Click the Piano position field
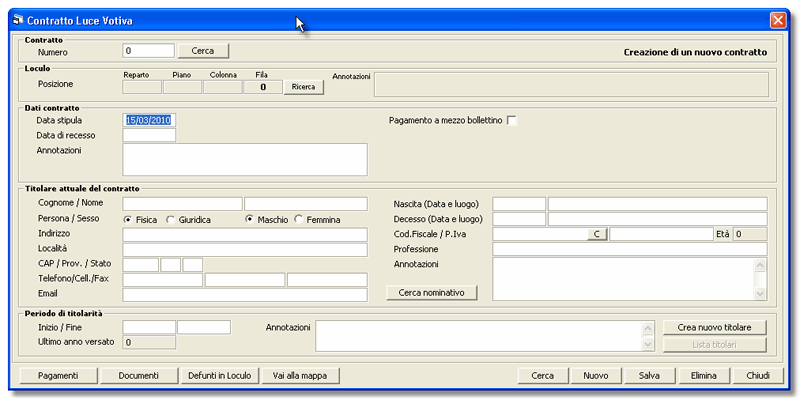800x400 pixels. pos(182,87)
